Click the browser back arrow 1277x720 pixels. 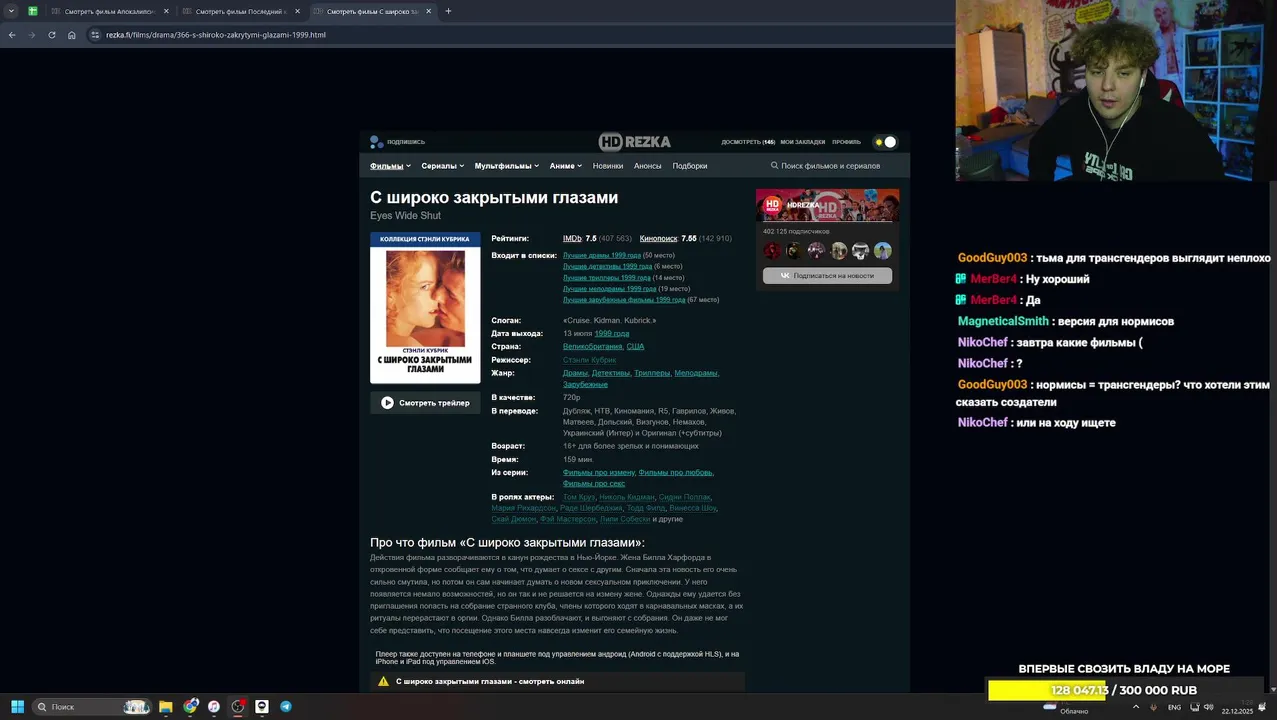[x=12, y=35]
